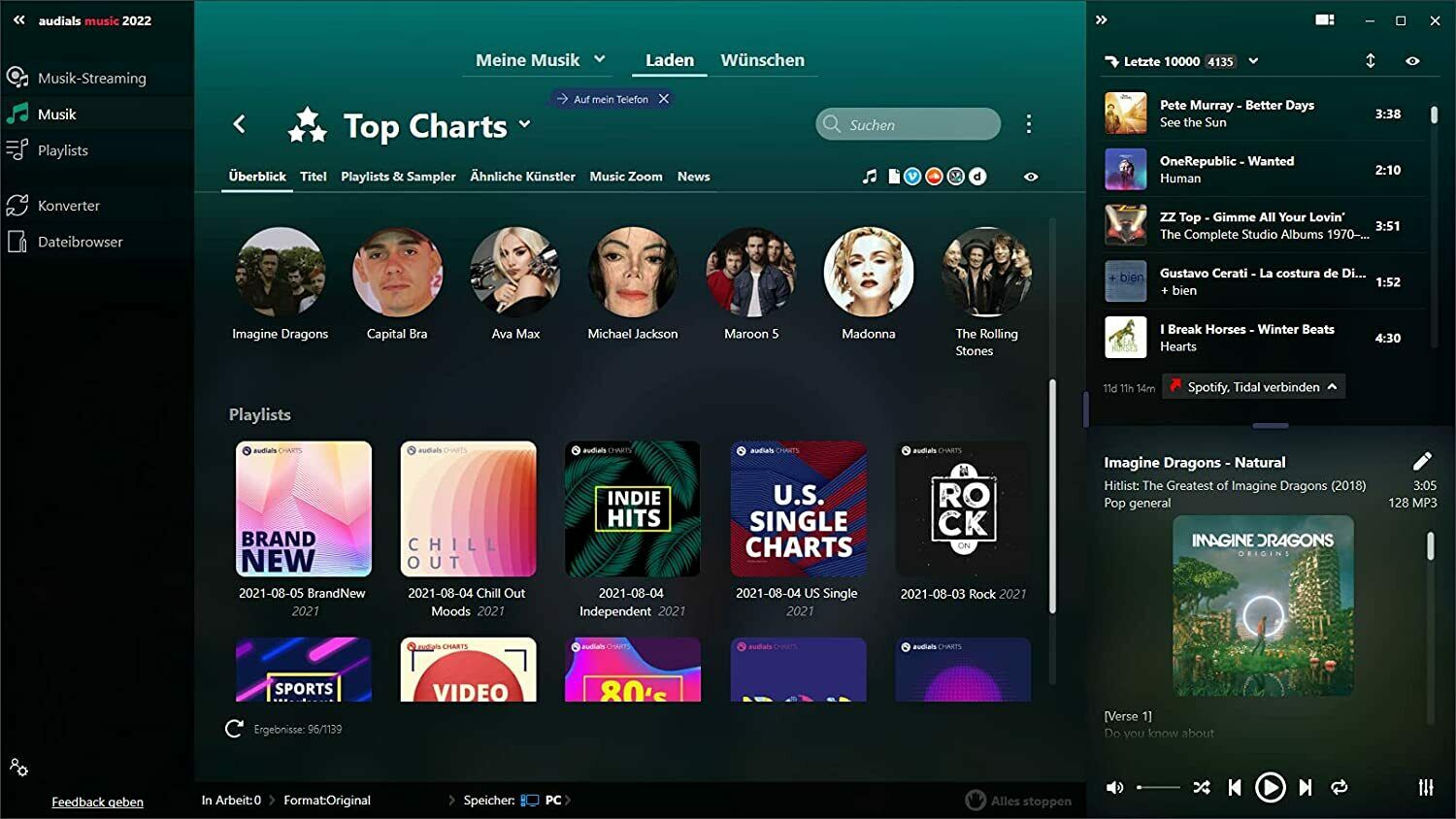The width and height of the screenshot is (1456, 819).
Task: Expand the Top Charts dropdown arrow
Action: (x=525, y=124)
